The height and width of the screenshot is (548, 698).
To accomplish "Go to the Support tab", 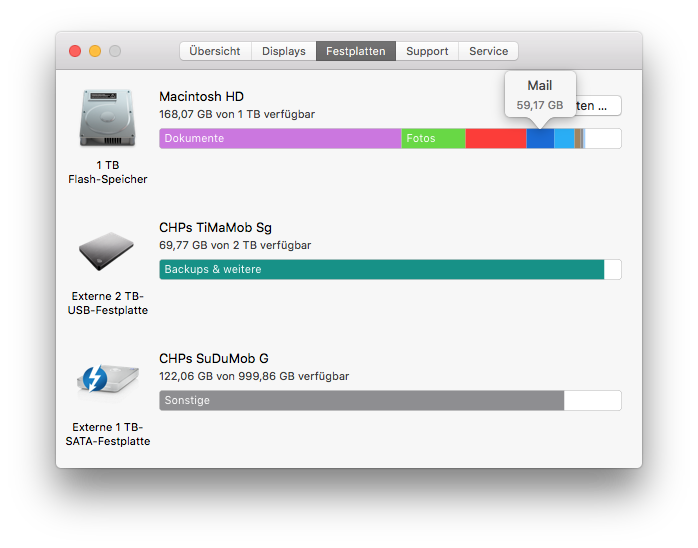I will pos(427,51).
